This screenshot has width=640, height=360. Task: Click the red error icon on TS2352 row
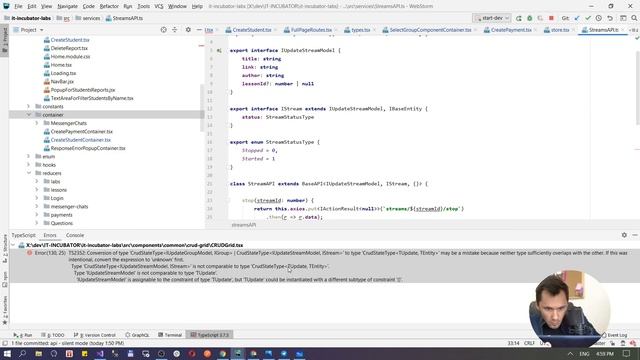tap(29, 253)
